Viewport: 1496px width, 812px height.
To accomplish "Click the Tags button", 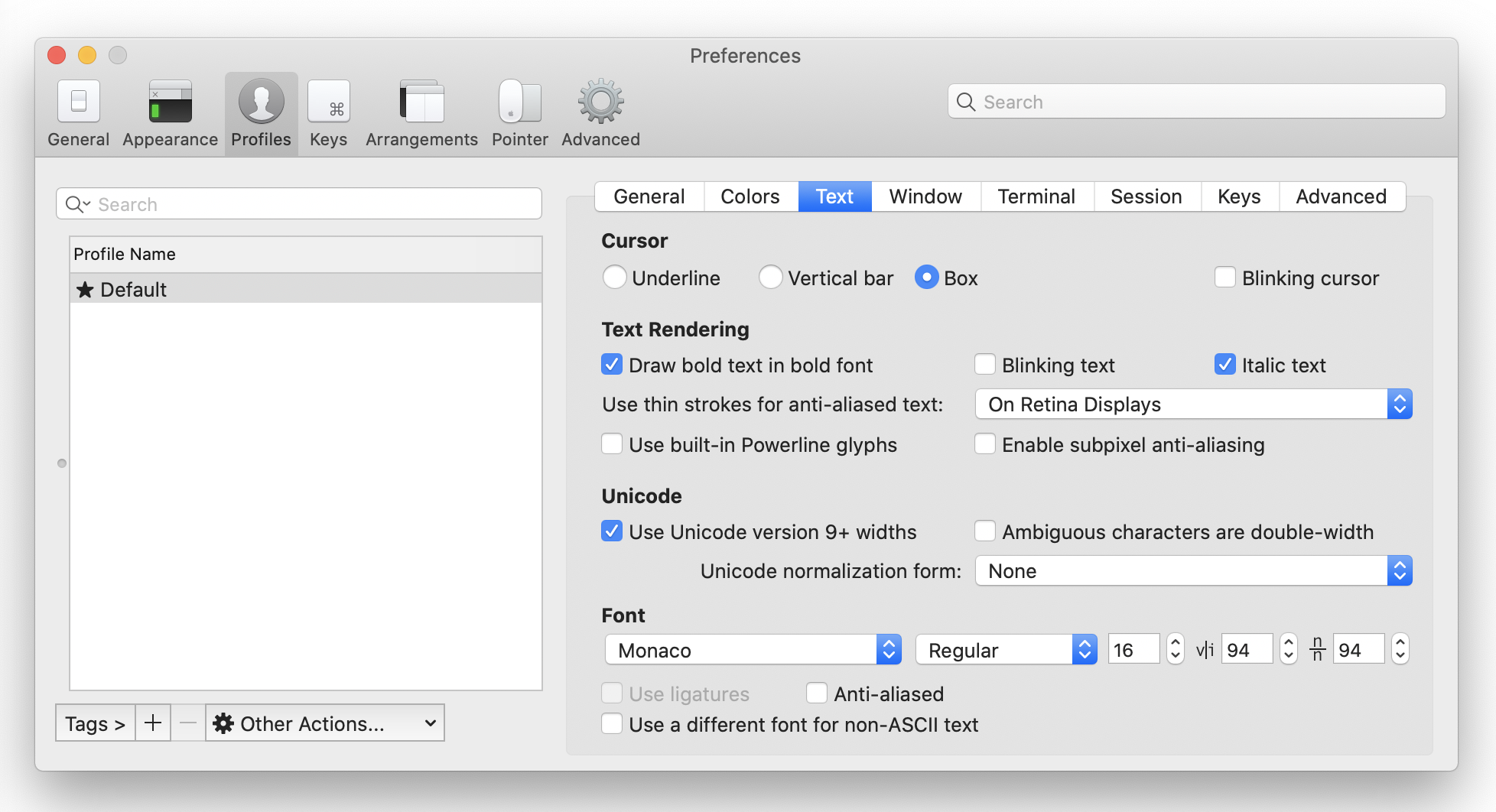I will 94,723.
